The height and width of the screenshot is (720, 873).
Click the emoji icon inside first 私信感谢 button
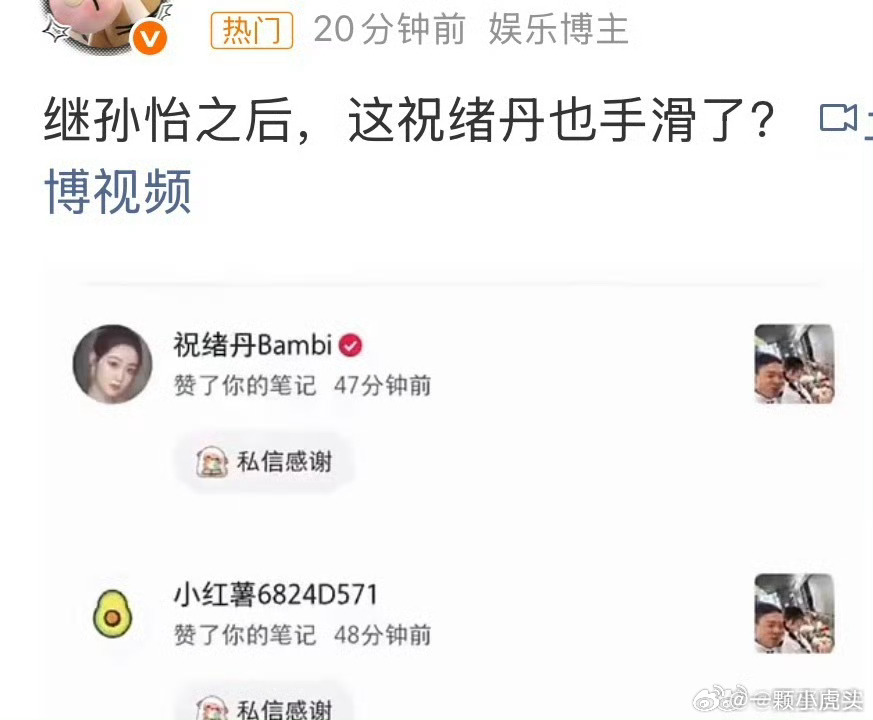212,462
